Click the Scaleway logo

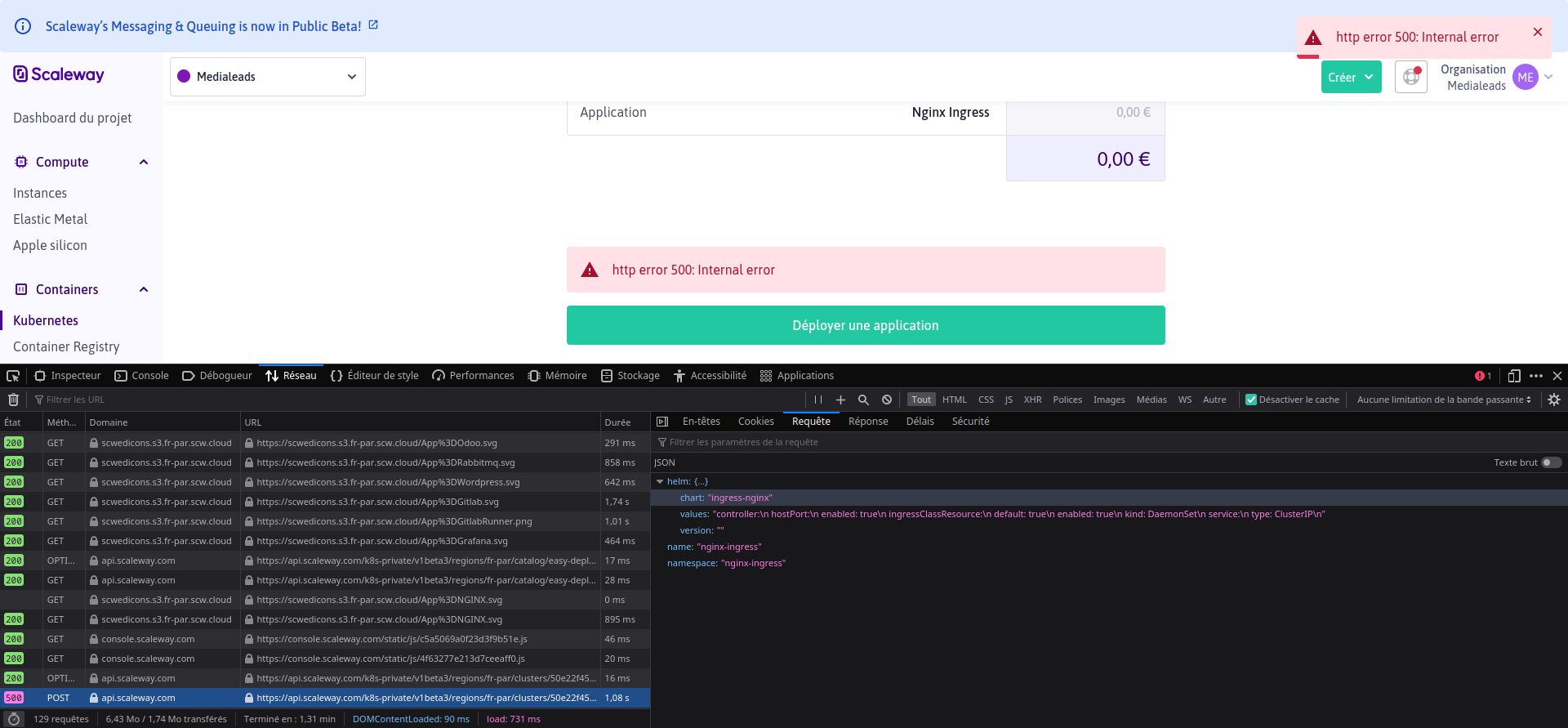59,74
